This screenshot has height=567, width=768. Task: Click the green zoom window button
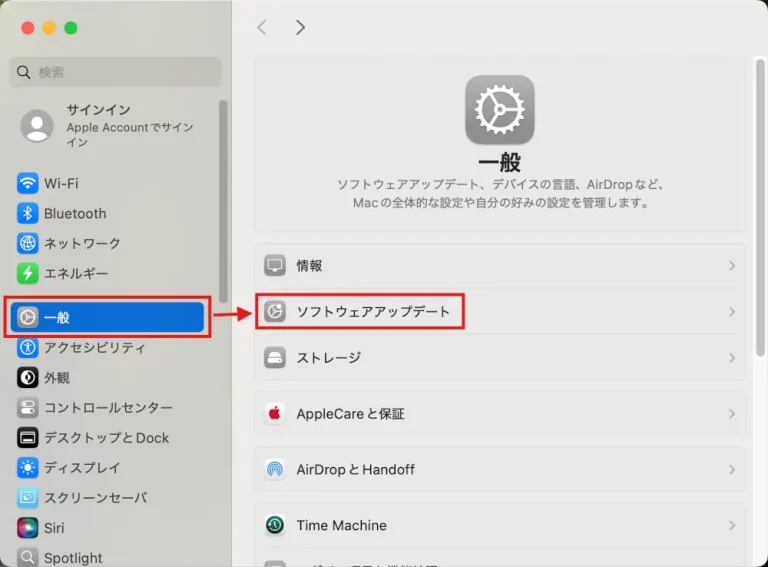tap(71, 28)
